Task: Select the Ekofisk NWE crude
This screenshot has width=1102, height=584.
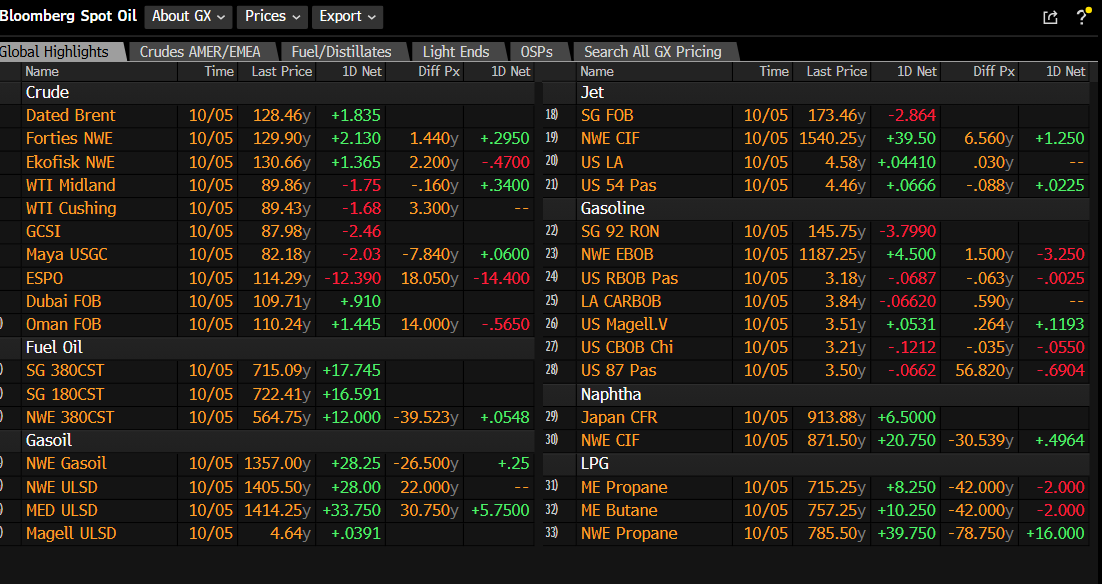Action: (267, 162)
